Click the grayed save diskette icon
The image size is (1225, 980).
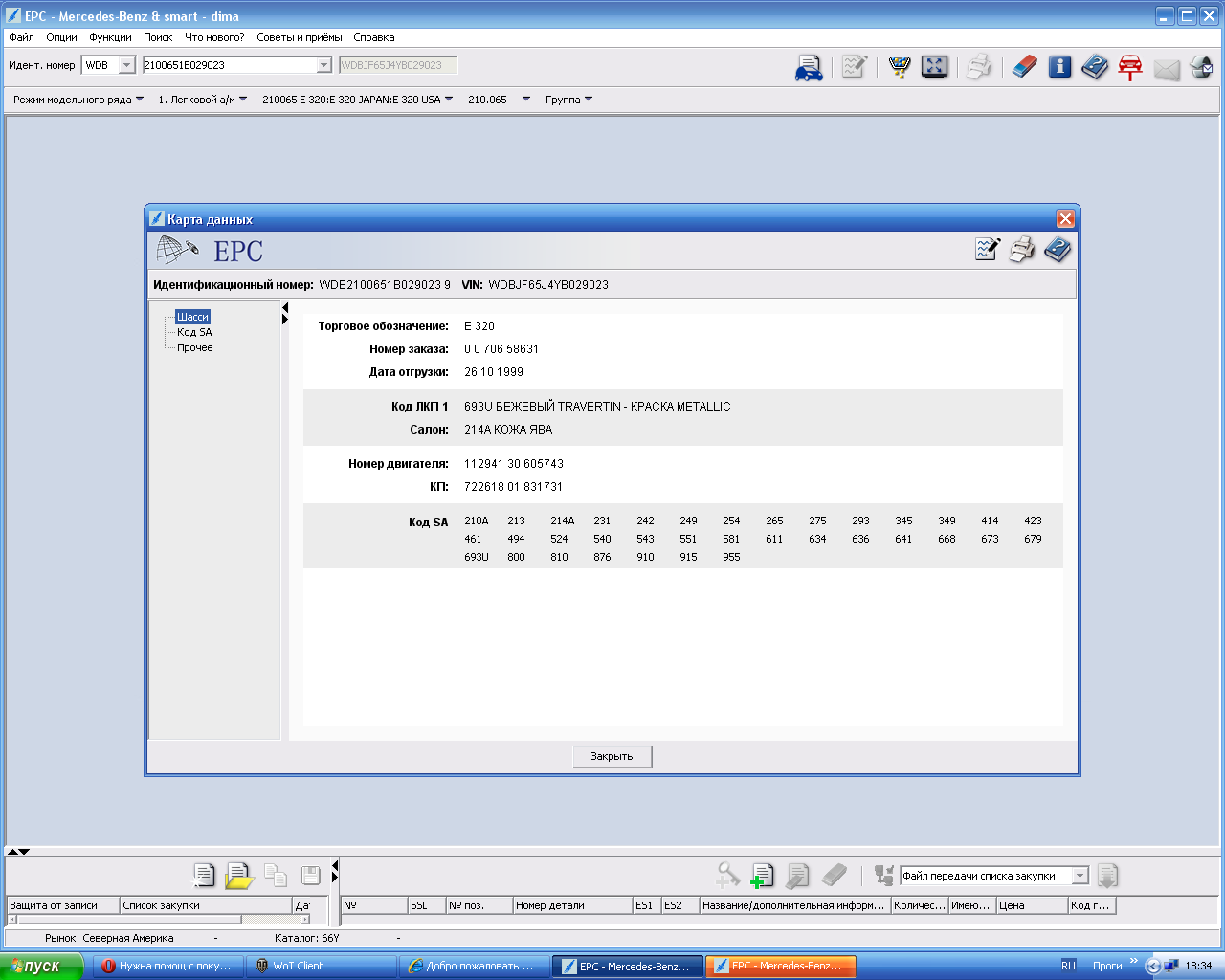pos(311,875)
